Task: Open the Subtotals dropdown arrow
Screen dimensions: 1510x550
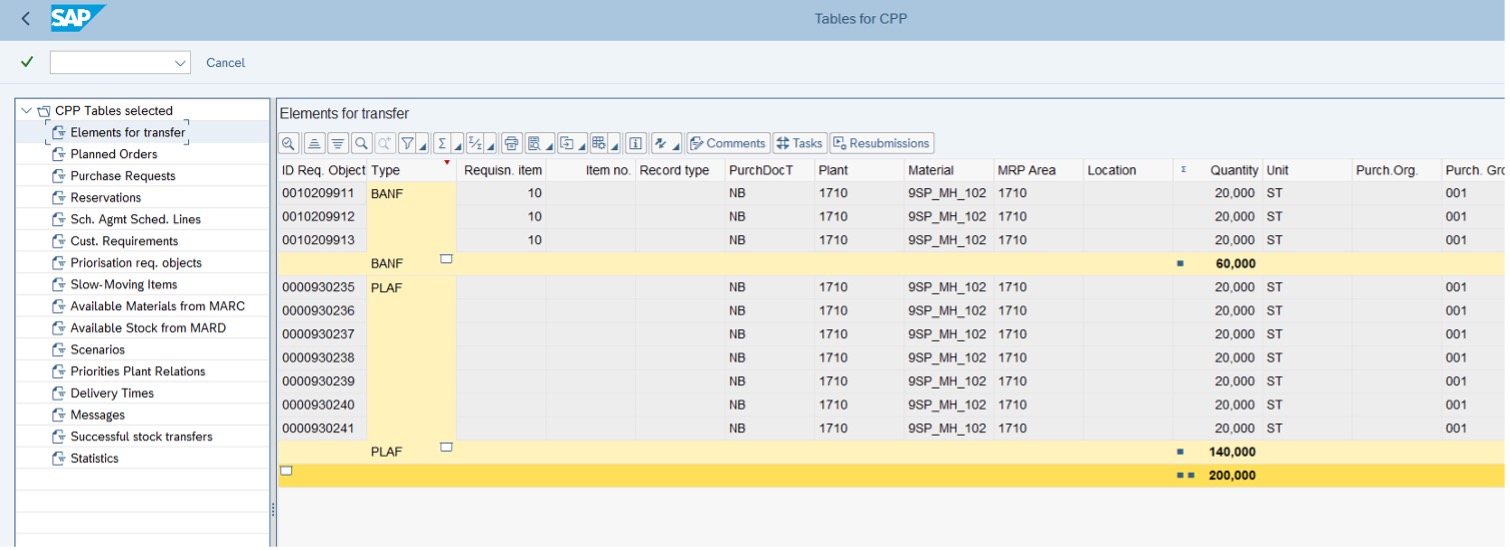Action: click(x=491, y=145)
